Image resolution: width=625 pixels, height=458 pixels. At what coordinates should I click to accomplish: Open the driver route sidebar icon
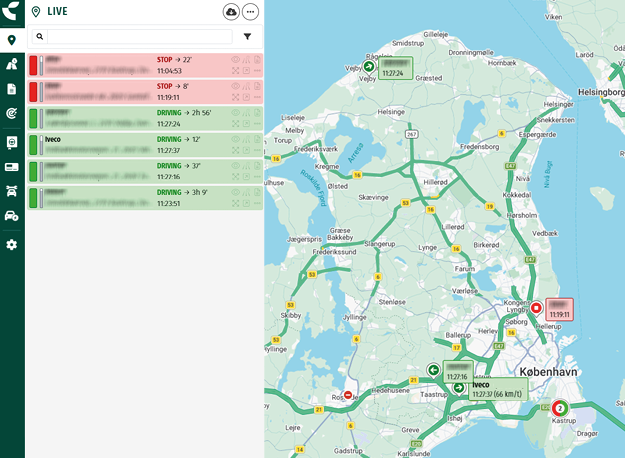pos(12,64)
